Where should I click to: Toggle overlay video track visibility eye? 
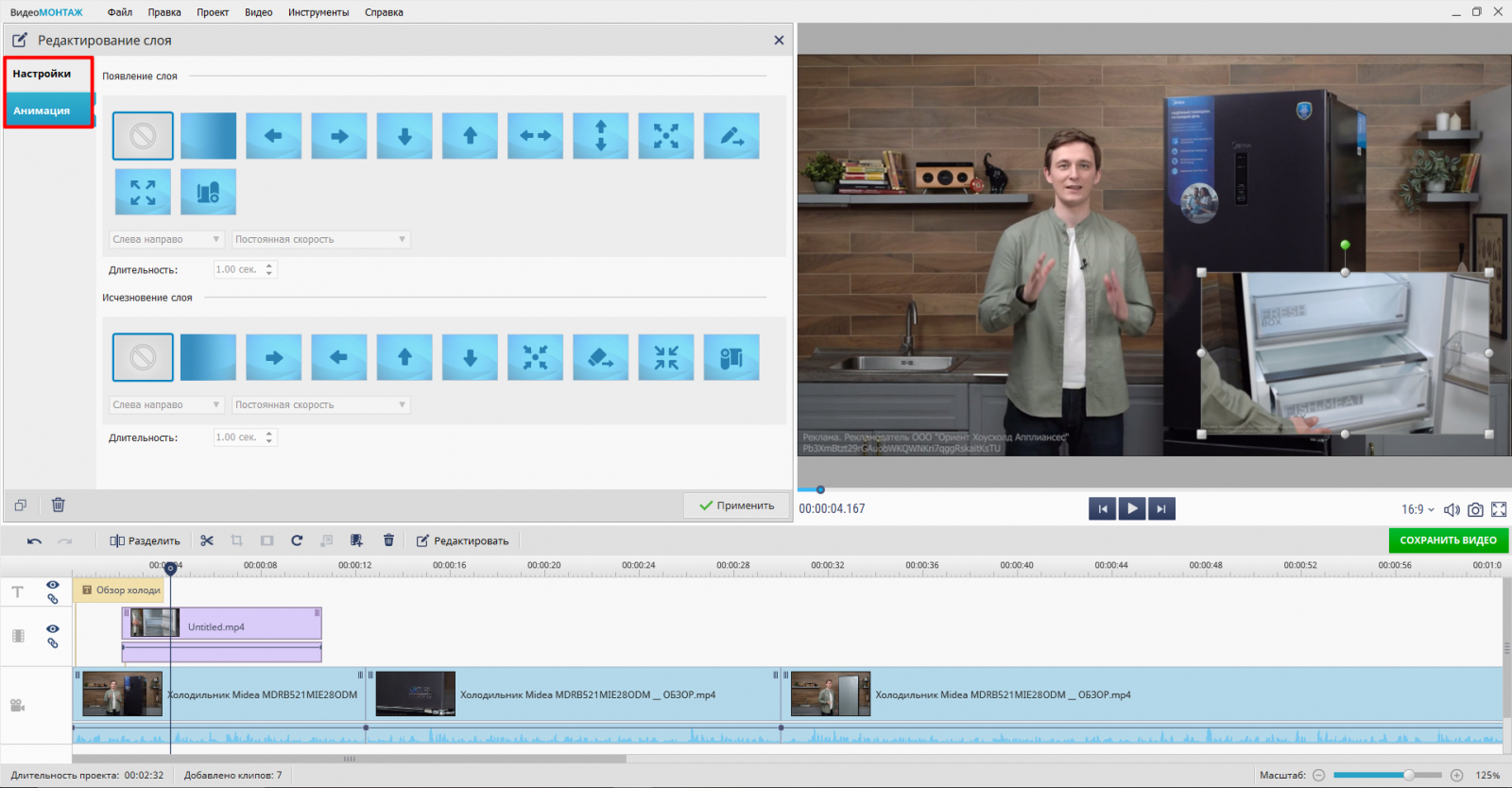pos(53,628)
